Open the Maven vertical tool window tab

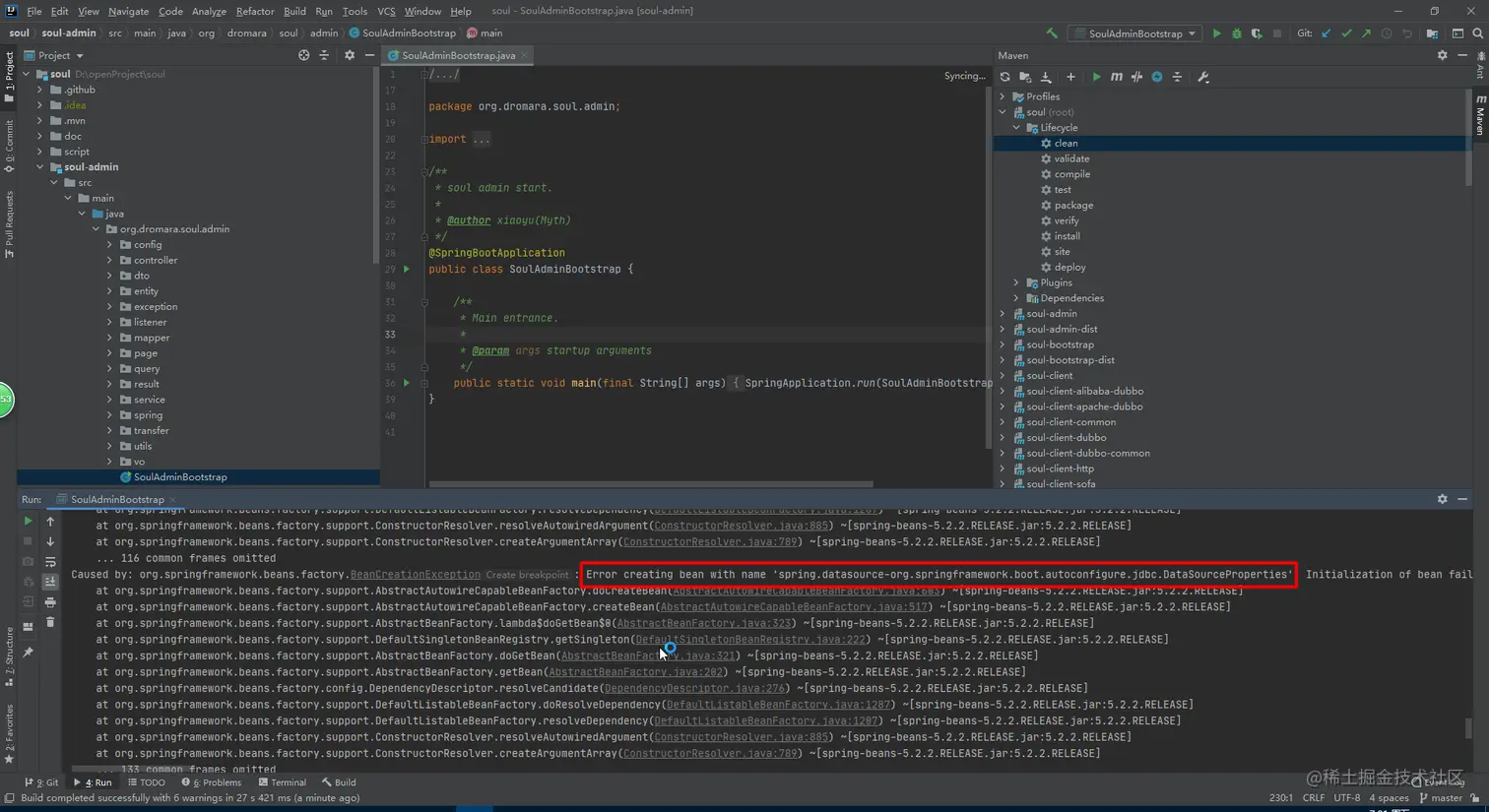(1479, 115)
